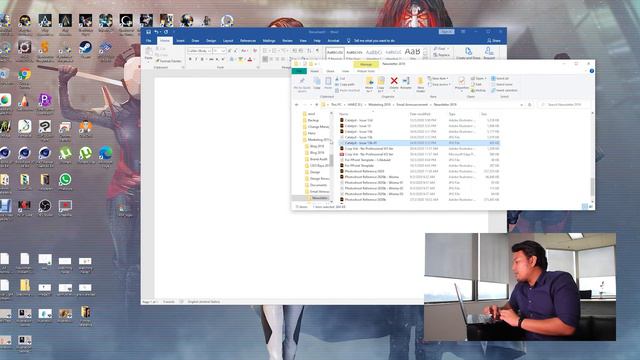Open Google Chrome from desktop icon
The height and width of the screenshot is (360, 640).
[24, 74]
